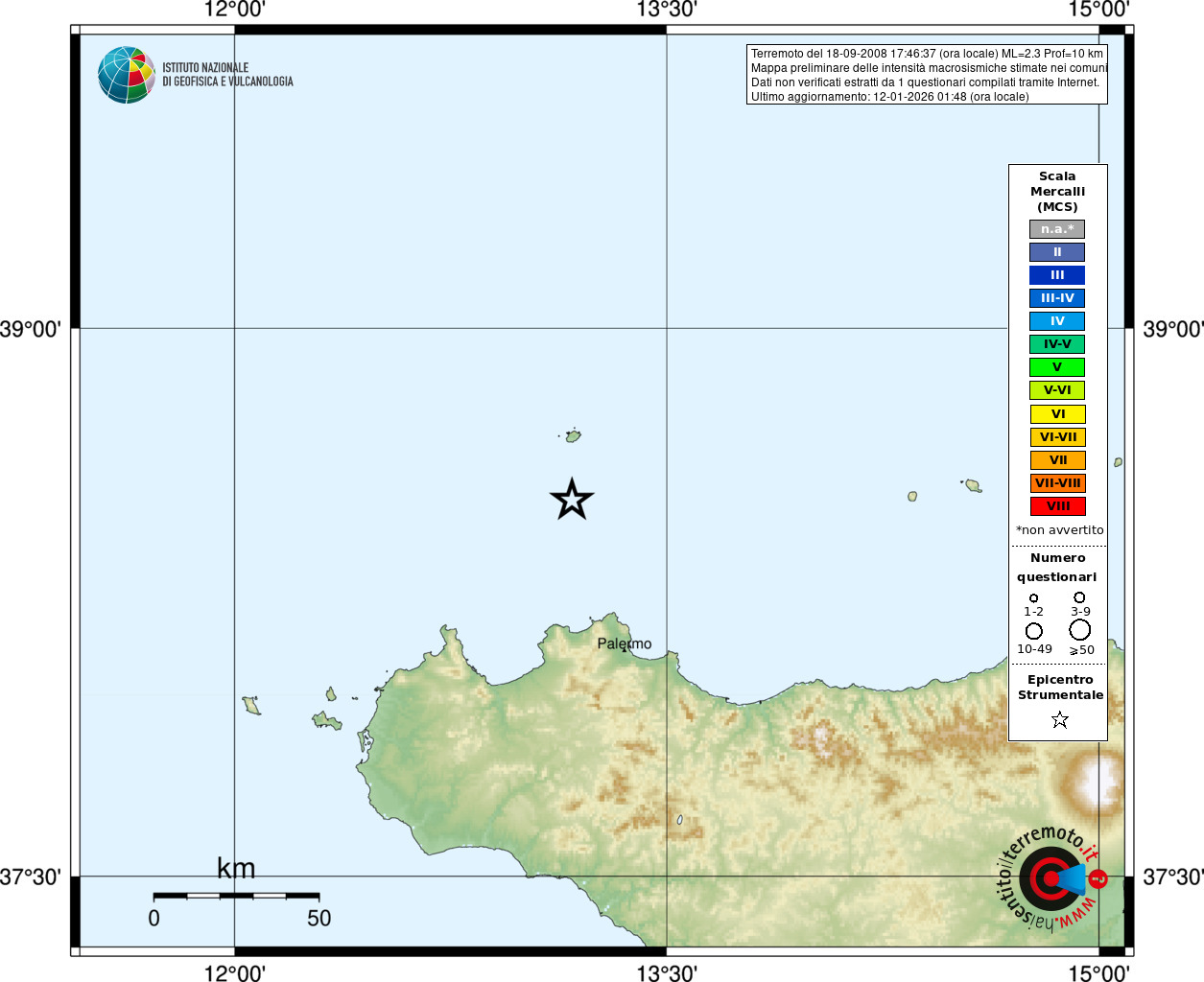This screenshot has width=1204, height=982.
Task: Click the orange VII intensity swatch
Action: pyautogui.click(x=1058, y=460)
